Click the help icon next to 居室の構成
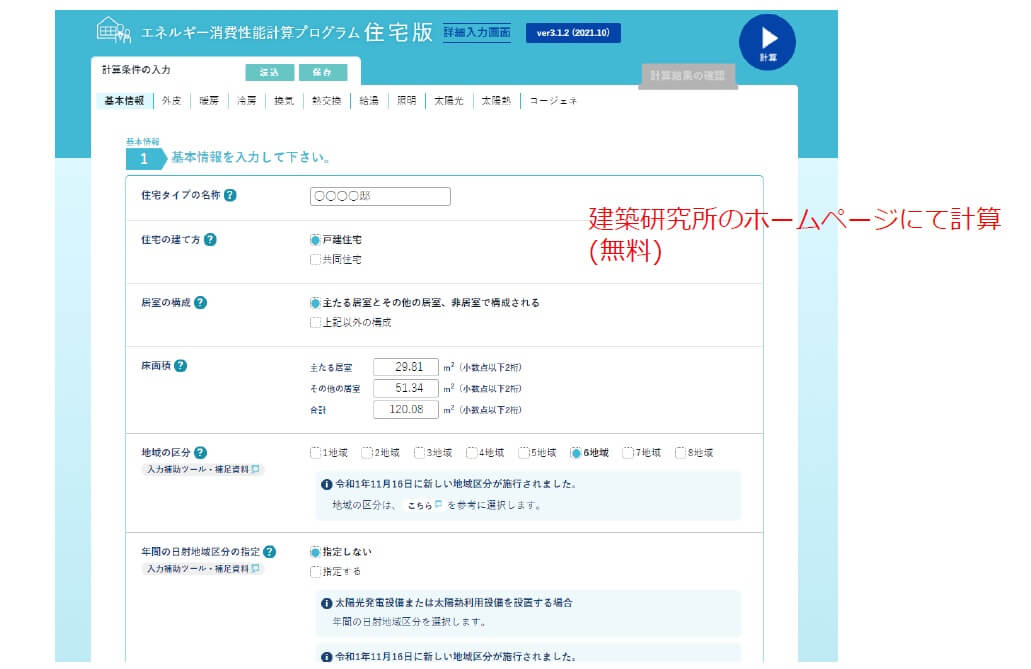The width and height of the screenshot is (1031, 669). point(201,302)
